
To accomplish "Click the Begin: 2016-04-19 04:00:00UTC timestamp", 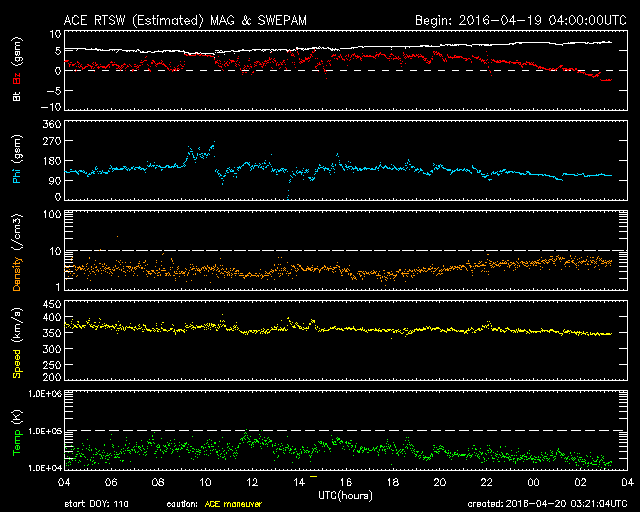I will pyautogui.click(x=521, y=20).
